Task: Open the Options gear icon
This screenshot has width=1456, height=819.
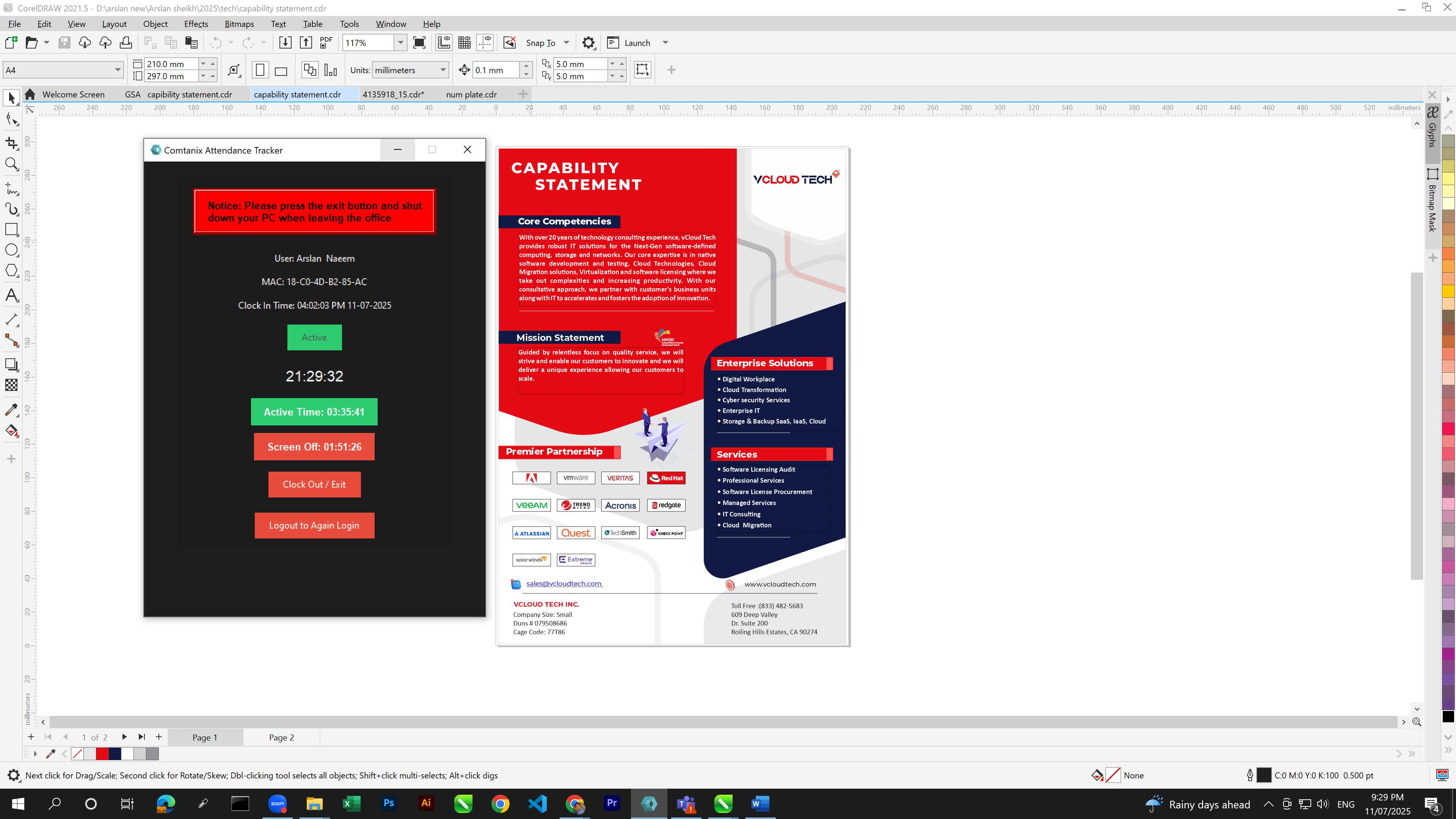Action: tap(588, 42)
